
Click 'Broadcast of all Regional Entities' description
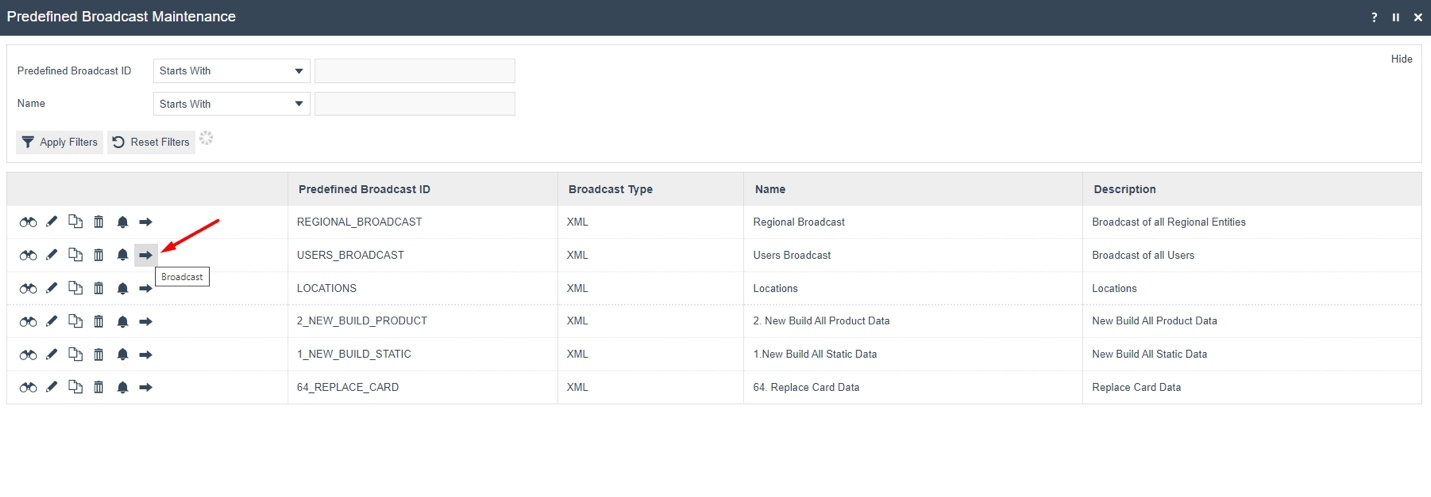click(1169, 222)
